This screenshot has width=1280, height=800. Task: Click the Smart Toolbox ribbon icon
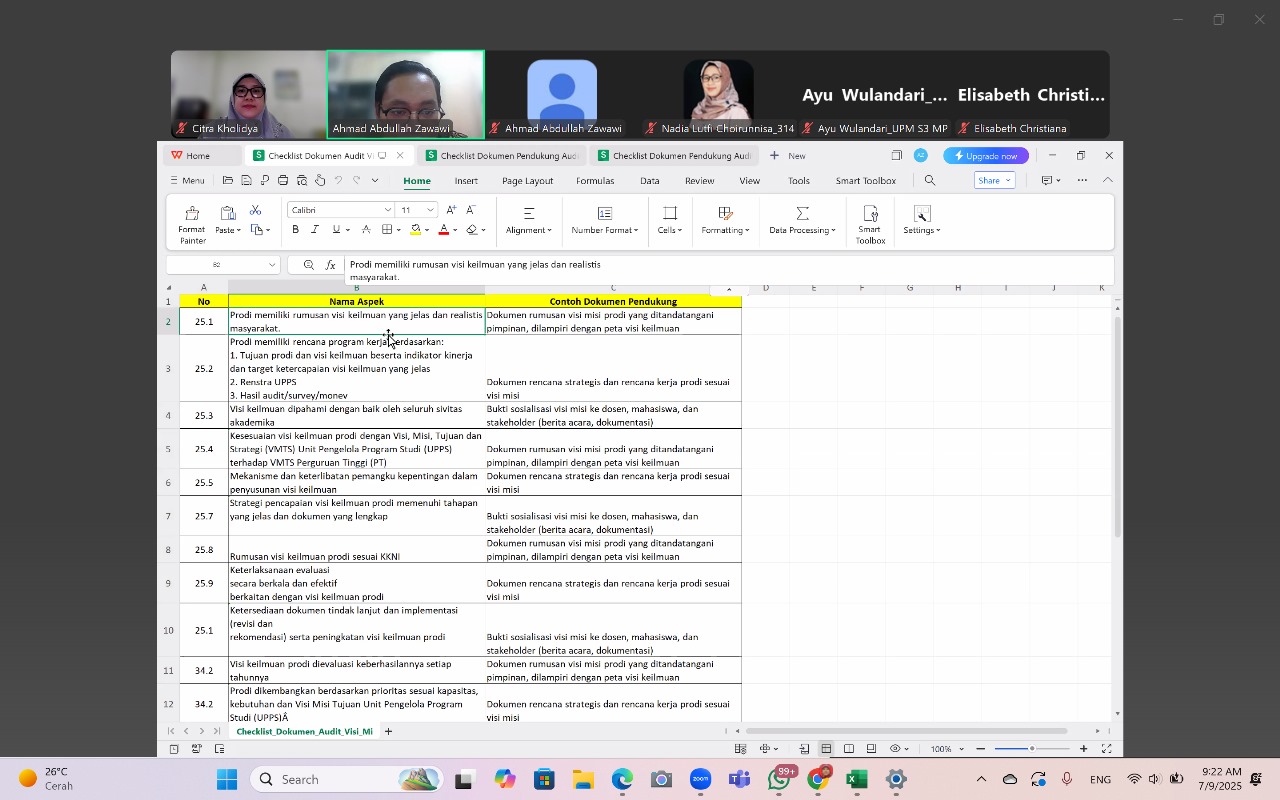click(870, 223)
